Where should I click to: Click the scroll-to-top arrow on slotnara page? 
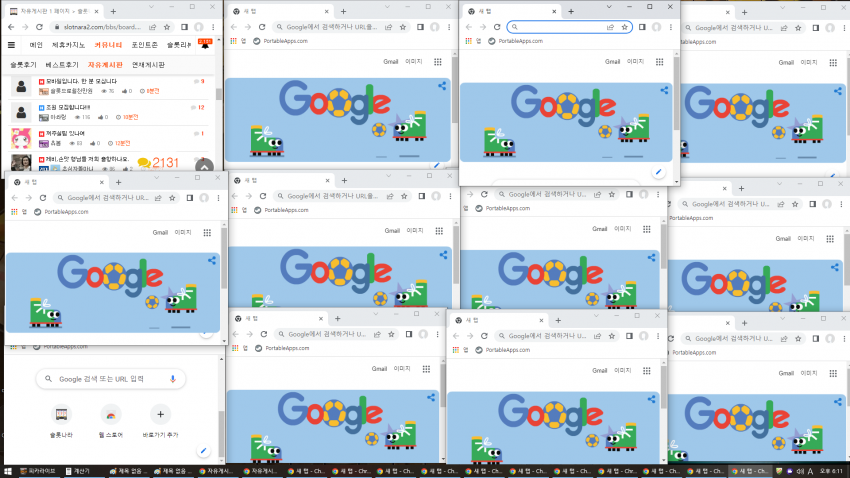click(204, 165)
